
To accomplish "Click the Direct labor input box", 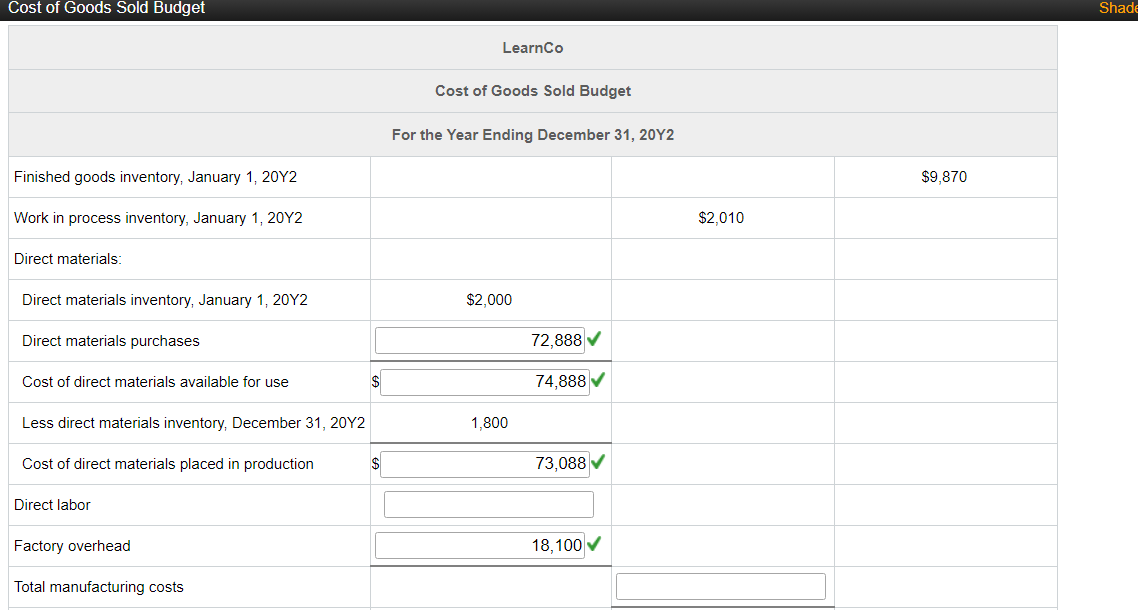I will (488, 504).
